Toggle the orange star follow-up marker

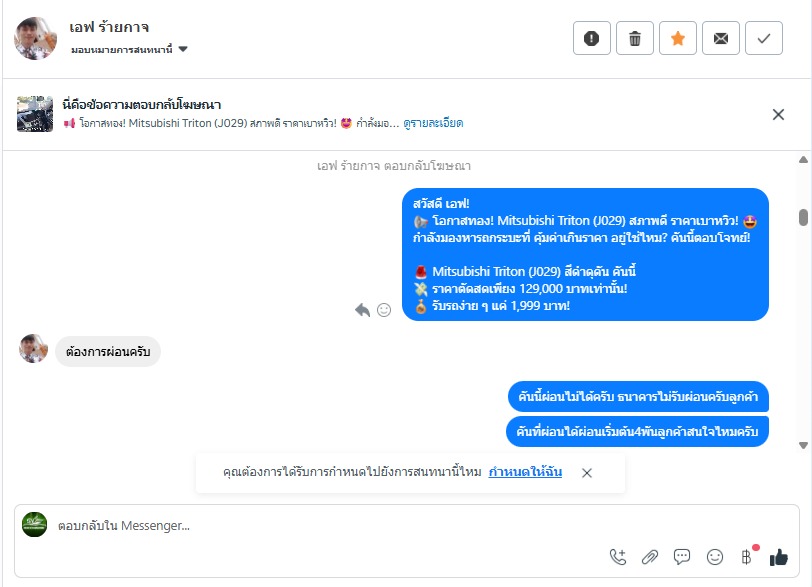click(x=677, y=38)
